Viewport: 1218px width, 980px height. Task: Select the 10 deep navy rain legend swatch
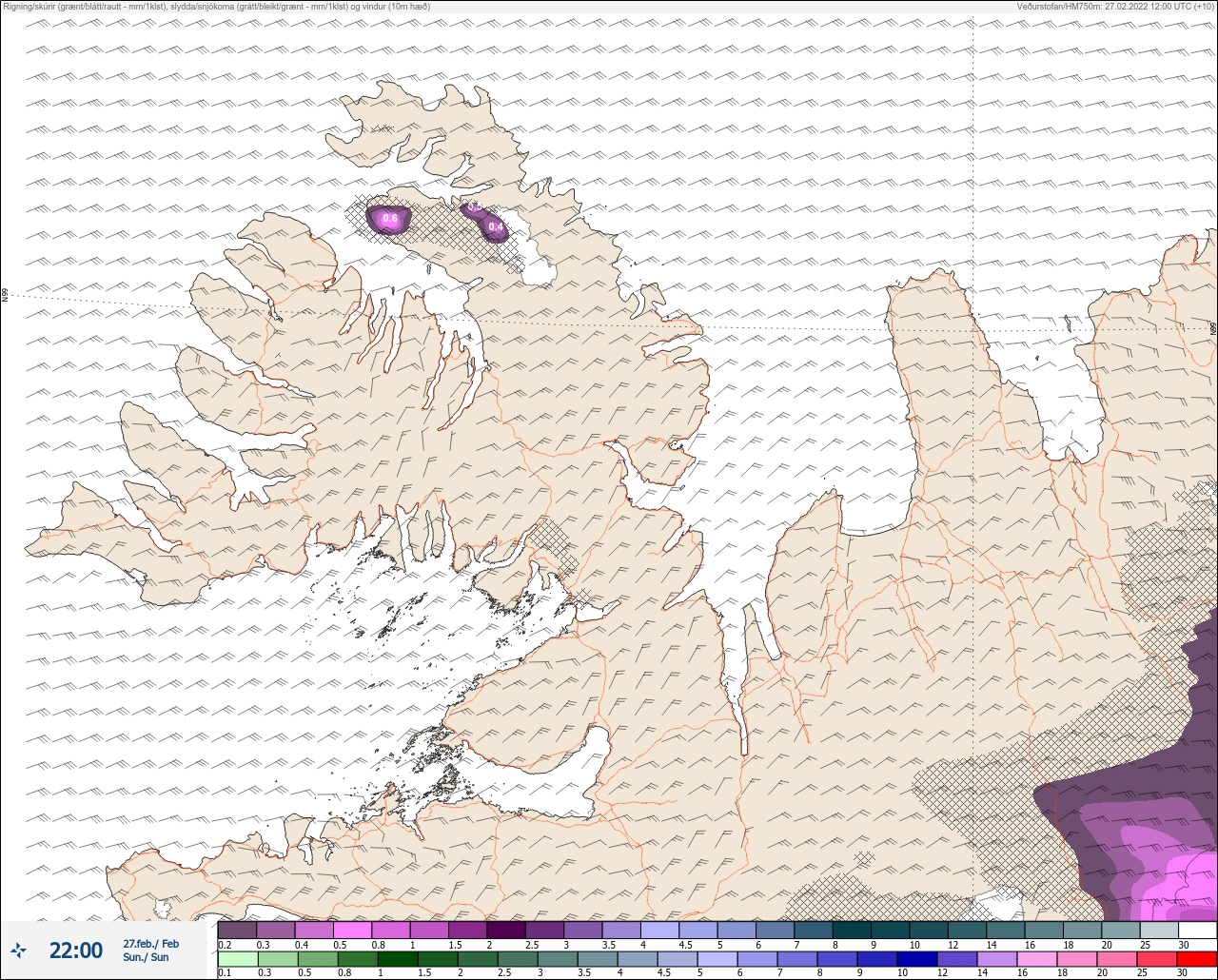point(916,958)
